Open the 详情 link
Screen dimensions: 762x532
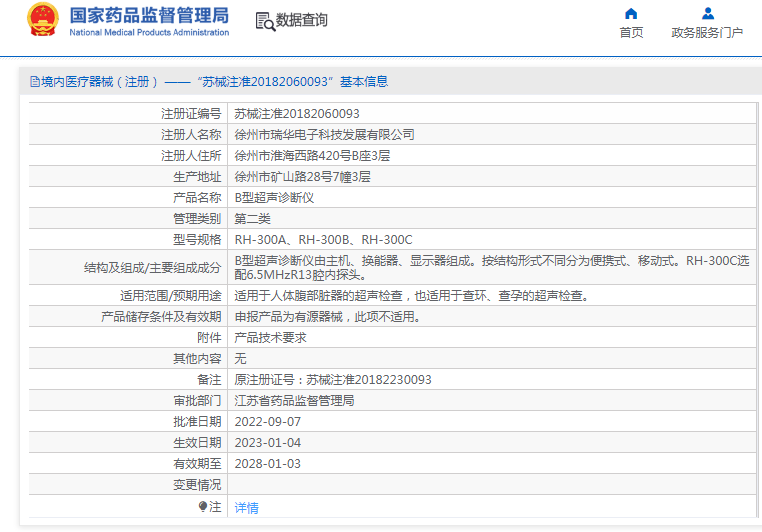(246, 508)
